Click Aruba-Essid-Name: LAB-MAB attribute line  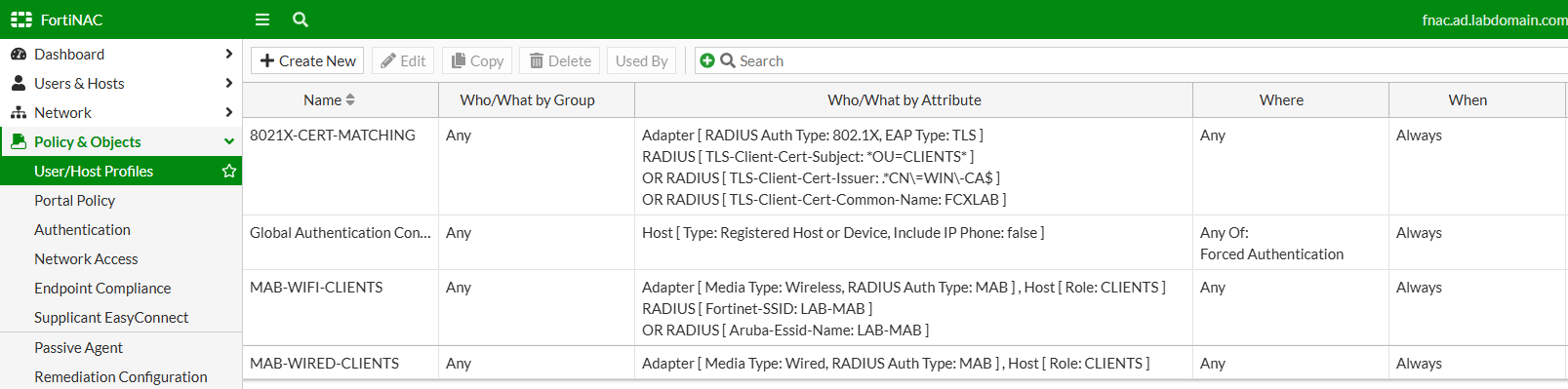click(785, 331)
